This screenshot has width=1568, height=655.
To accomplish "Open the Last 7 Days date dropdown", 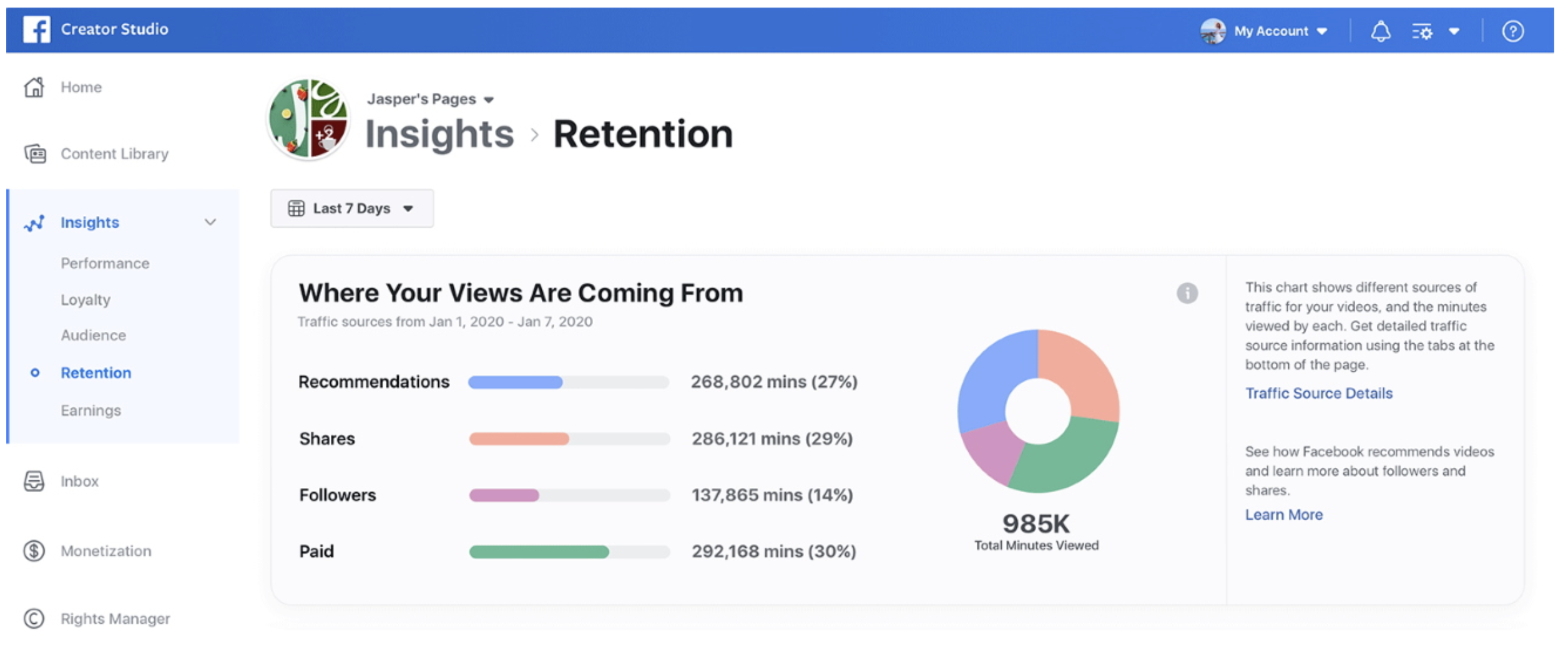I will [351, 208].
